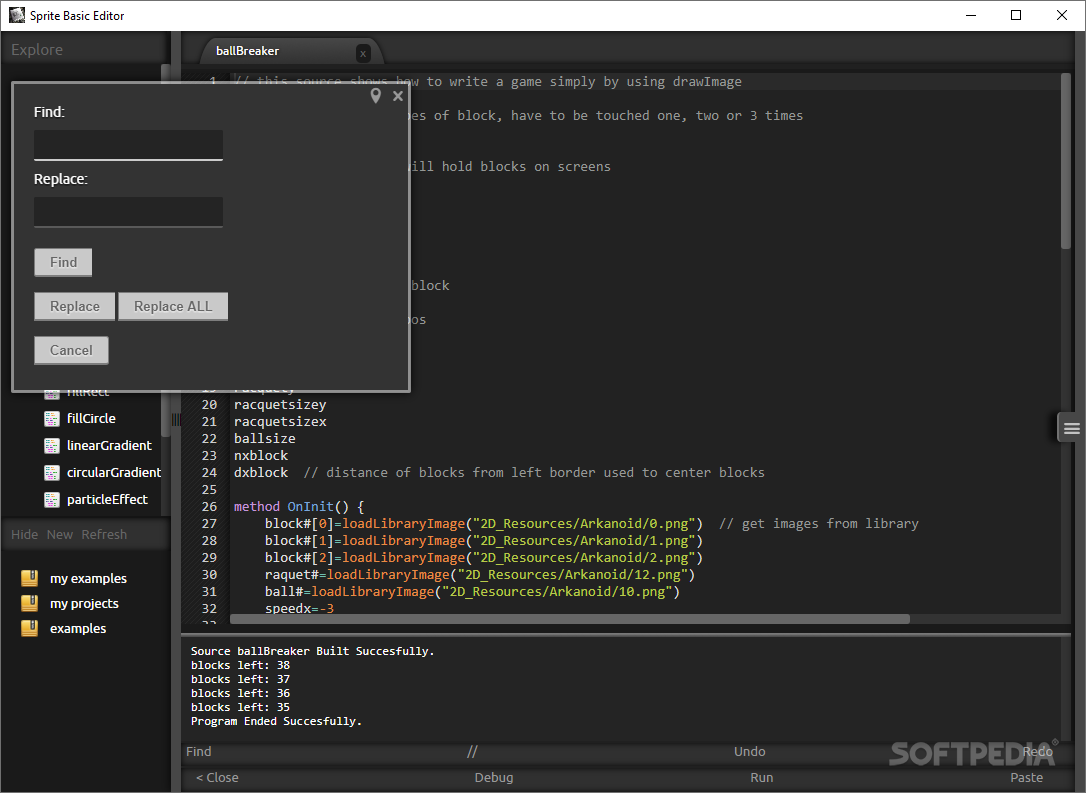The height and width of the screenshot is (793, 1086).
Task: Click Undo in the bottom toolbar
Action: tap(750, 751)
